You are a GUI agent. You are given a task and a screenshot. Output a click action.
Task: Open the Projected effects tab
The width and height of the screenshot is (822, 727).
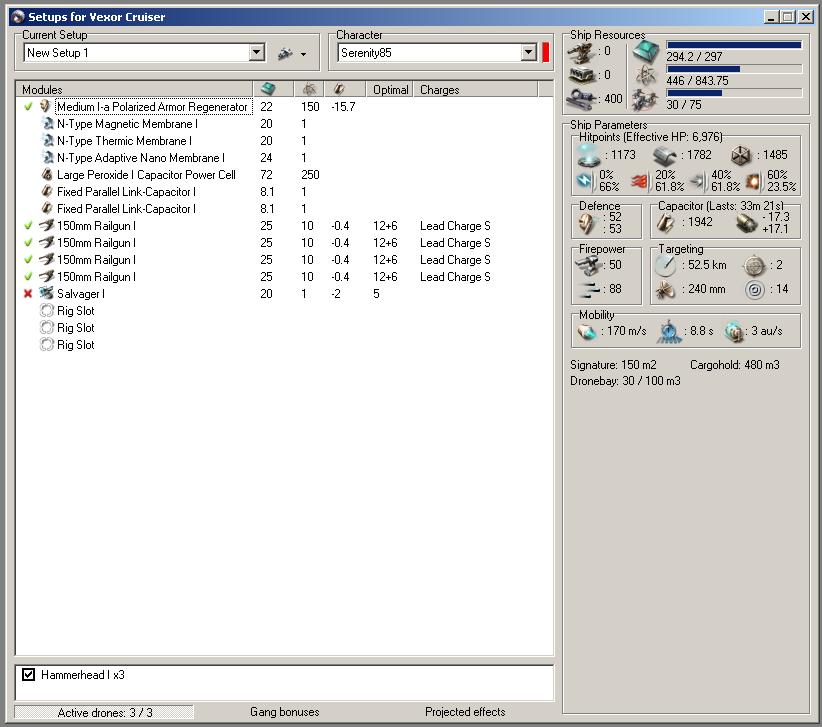tap(465, 712)
